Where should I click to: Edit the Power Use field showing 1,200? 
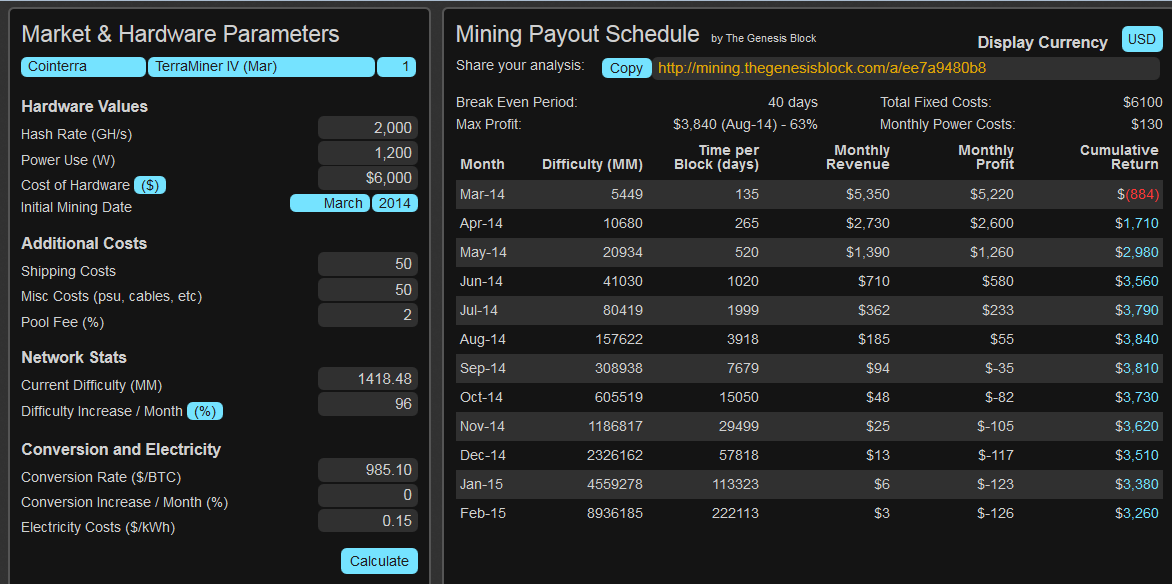[368, 153]
